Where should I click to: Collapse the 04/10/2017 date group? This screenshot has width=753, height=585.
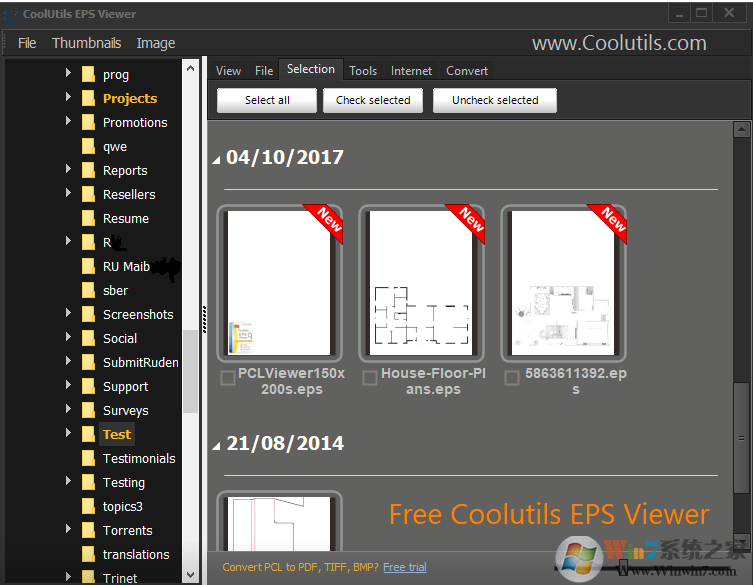click(x=217, y=160)
